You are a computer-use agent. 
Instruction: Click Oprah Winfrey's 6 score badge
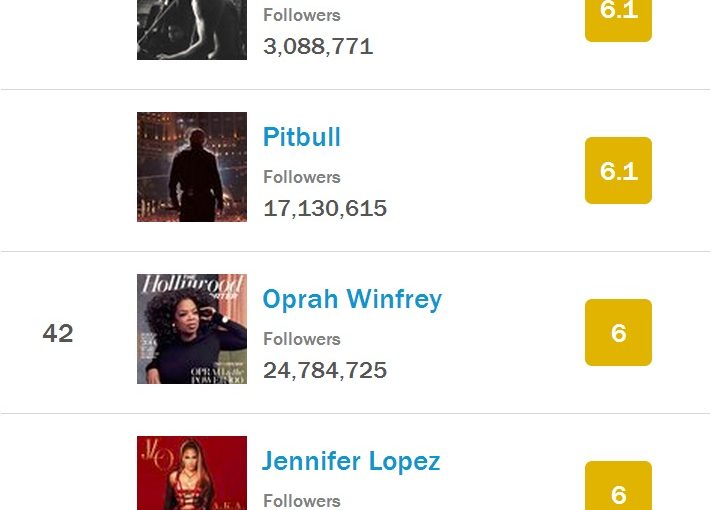pos(618,332)
